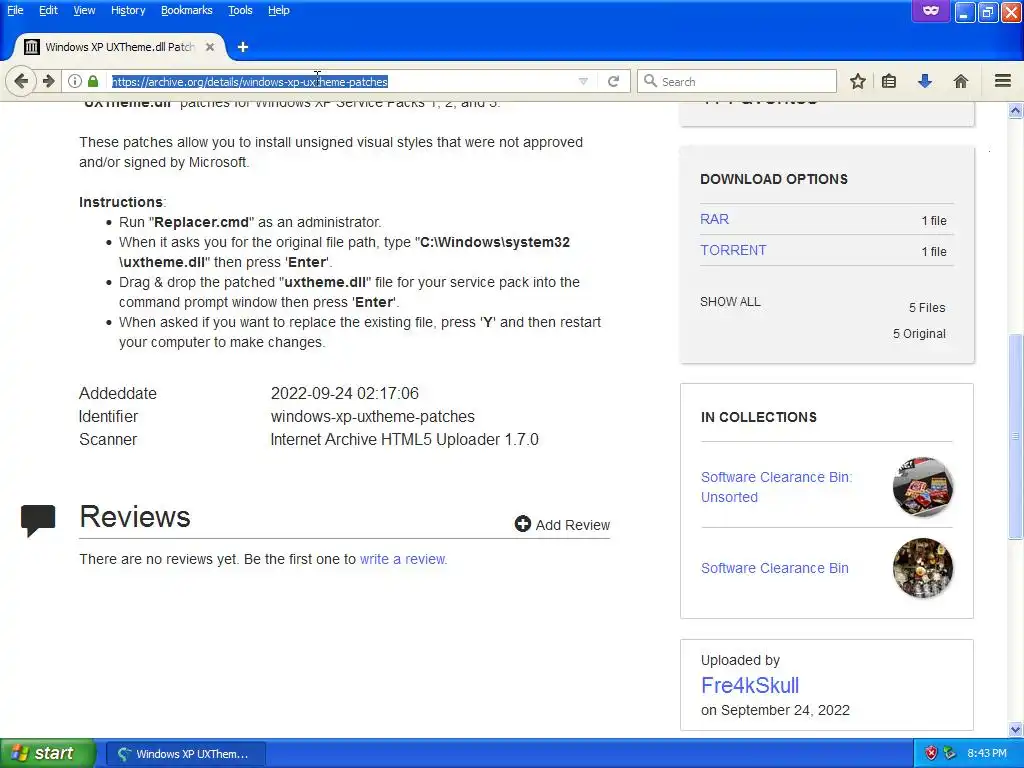Click the IN COLLECTIONS heading
The width and height of the screenshot is (1024, 768).
759,417
